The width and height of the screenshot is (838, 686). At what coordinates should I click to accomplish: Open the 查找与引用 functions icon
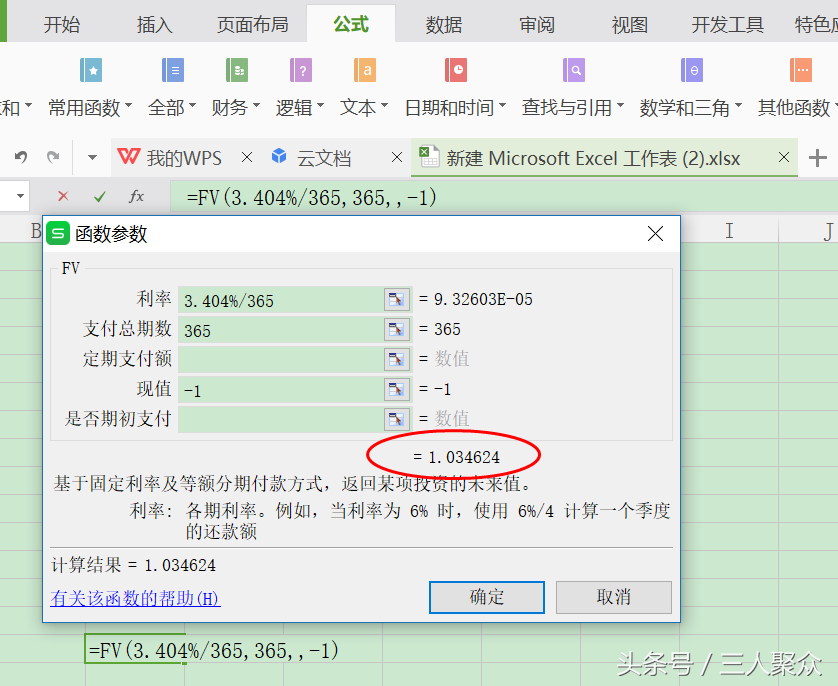click(574, 70)
